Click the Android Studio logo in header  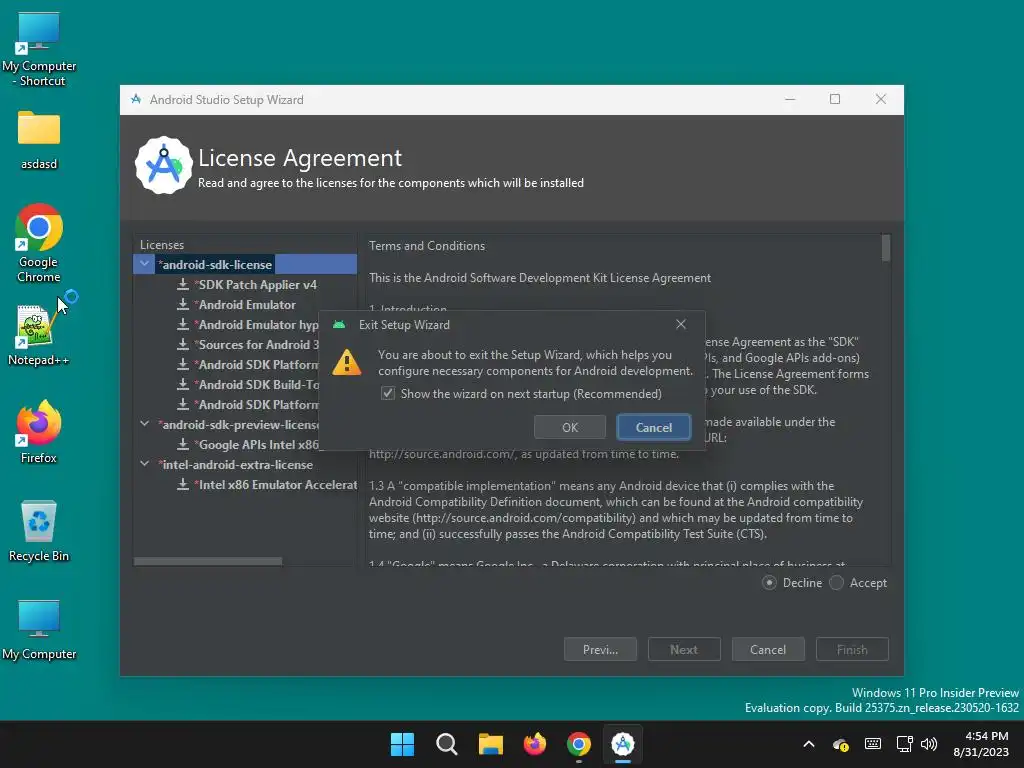click(163, 165)
